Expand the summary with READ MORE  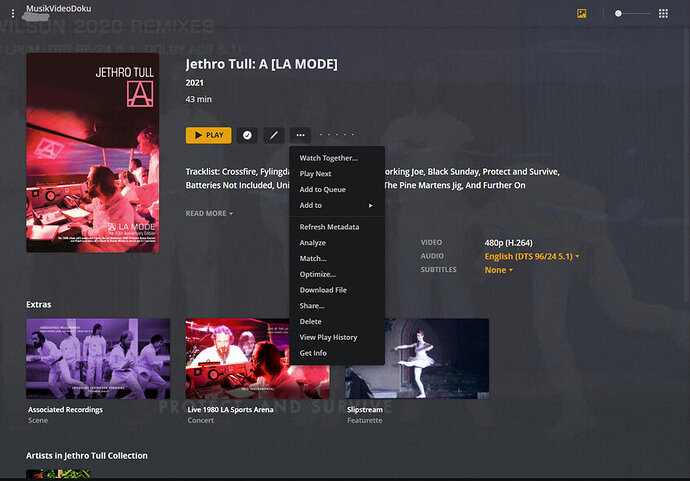coord(209,213)
